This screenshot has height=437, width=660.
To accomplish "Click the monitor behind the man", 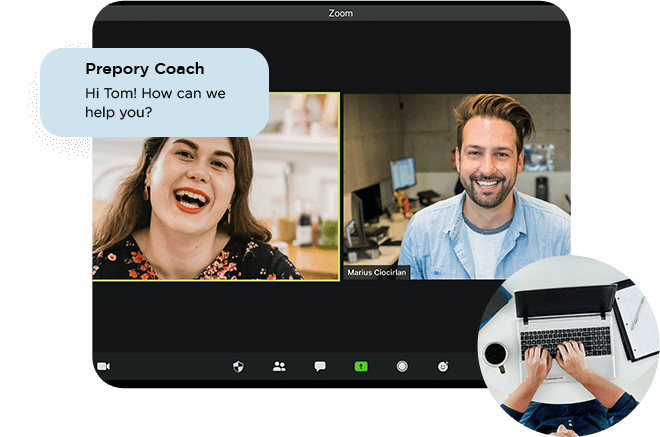I will (x=403, y=174).
